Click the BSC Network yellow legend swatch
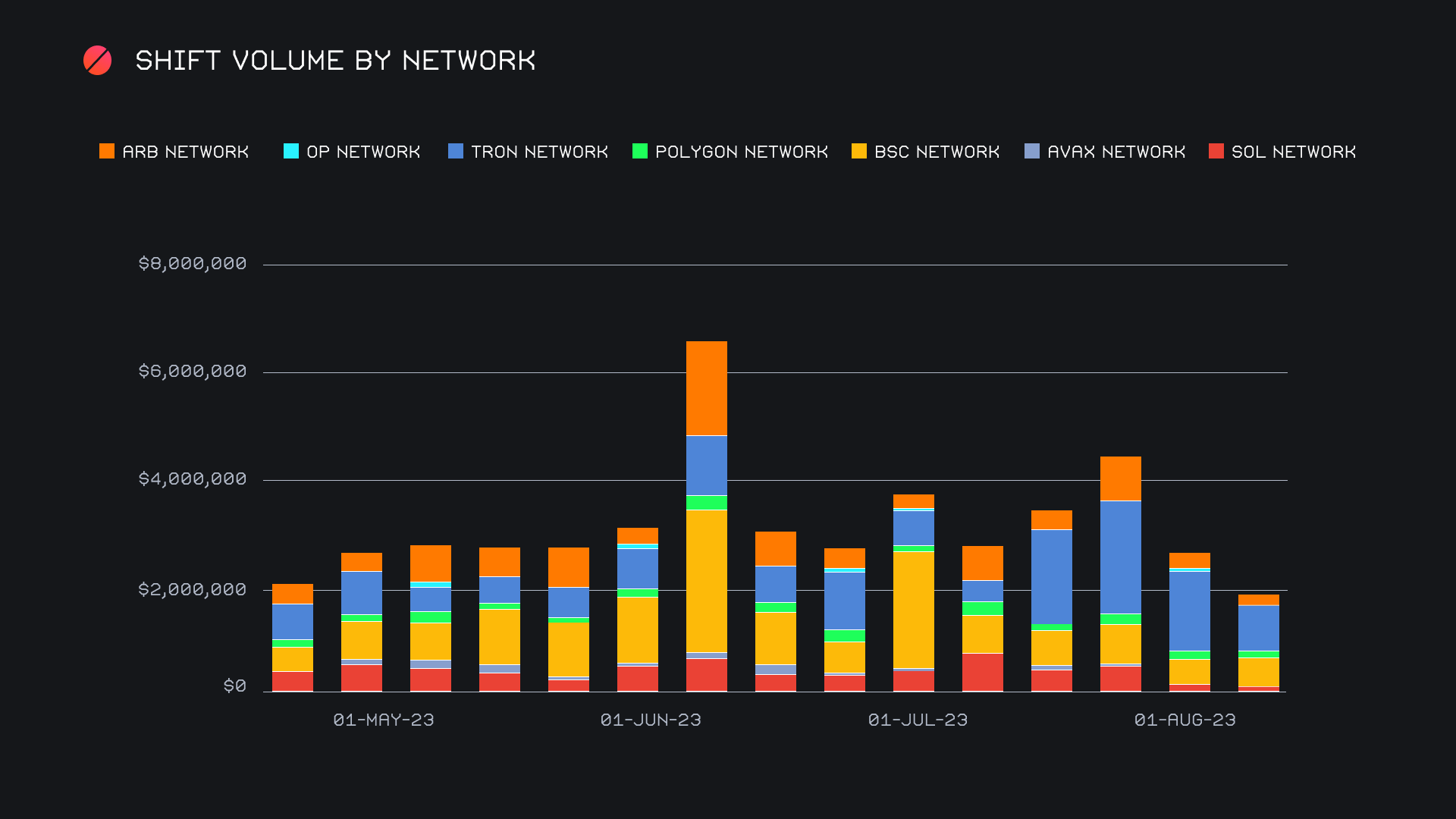The image size is (1456, 819). (x=859, y=151)
